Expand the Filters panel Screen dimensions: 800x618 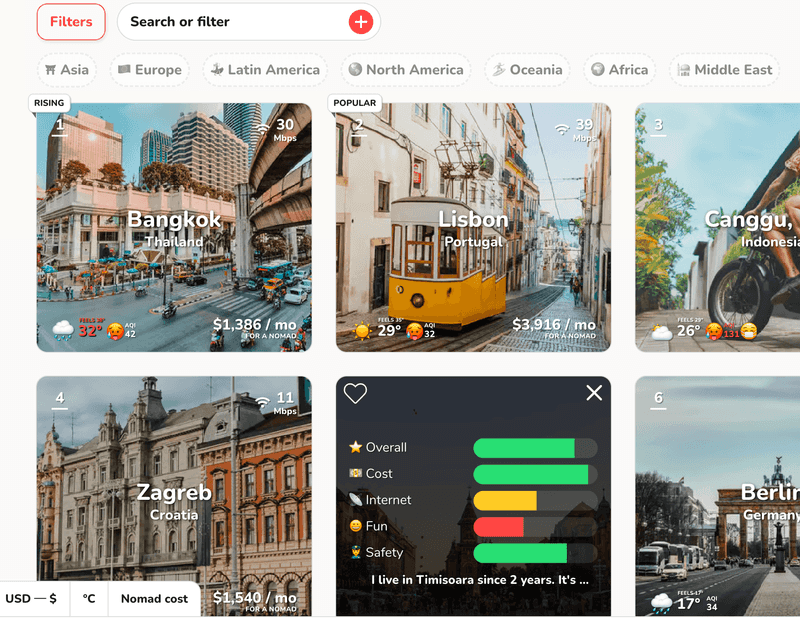point(70,21)
